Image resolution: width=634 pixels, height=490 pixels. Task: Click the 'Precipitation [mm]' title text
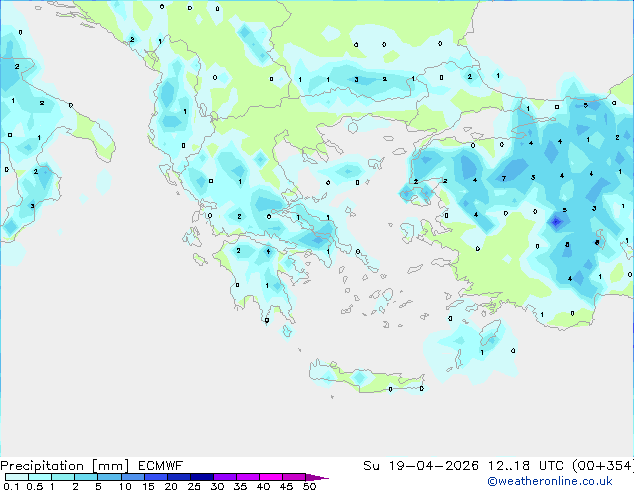click(65, 466)
